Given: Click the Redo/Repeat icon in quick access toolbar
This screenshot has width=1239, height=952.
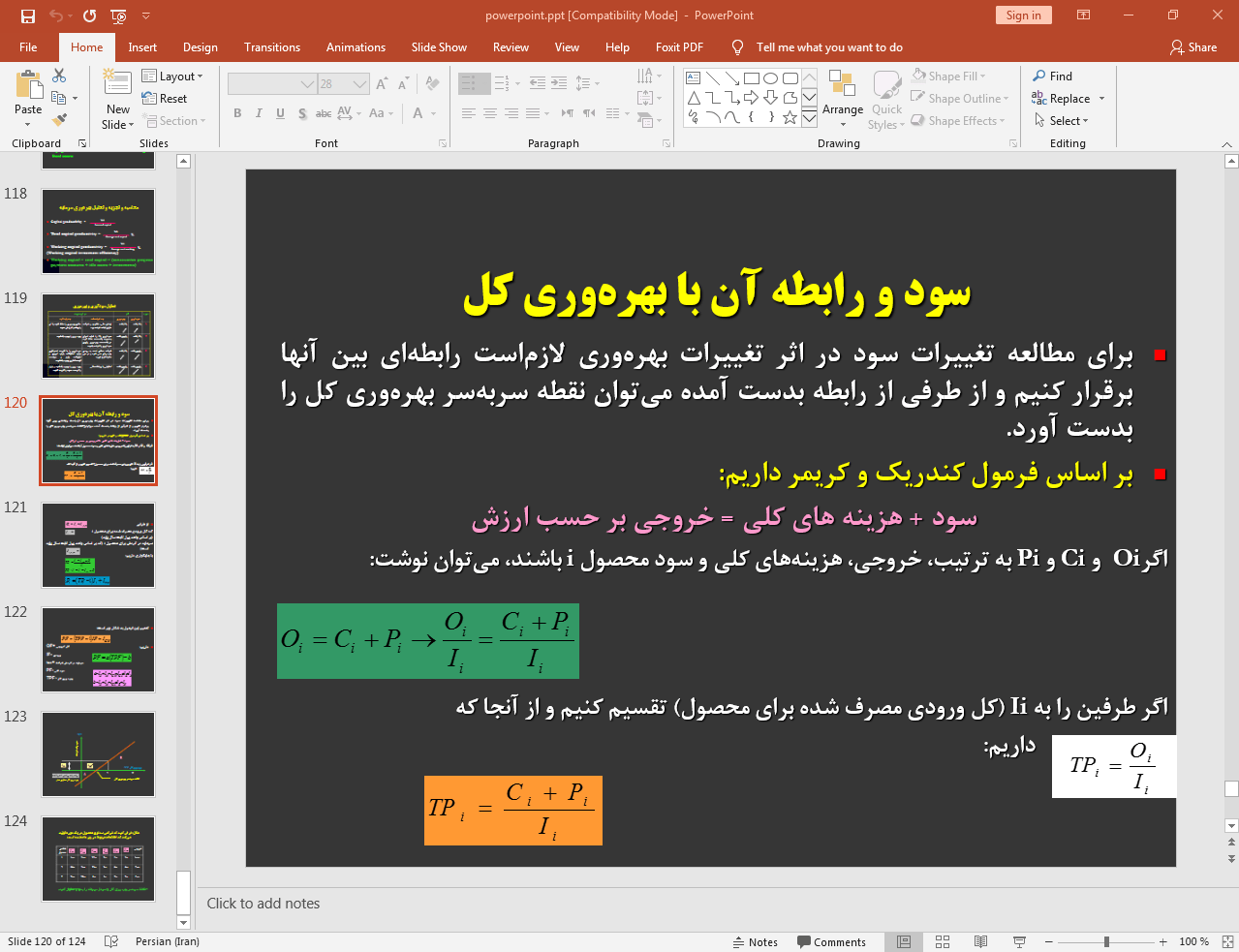Looking at the screenshot, I should pos(89,15).
